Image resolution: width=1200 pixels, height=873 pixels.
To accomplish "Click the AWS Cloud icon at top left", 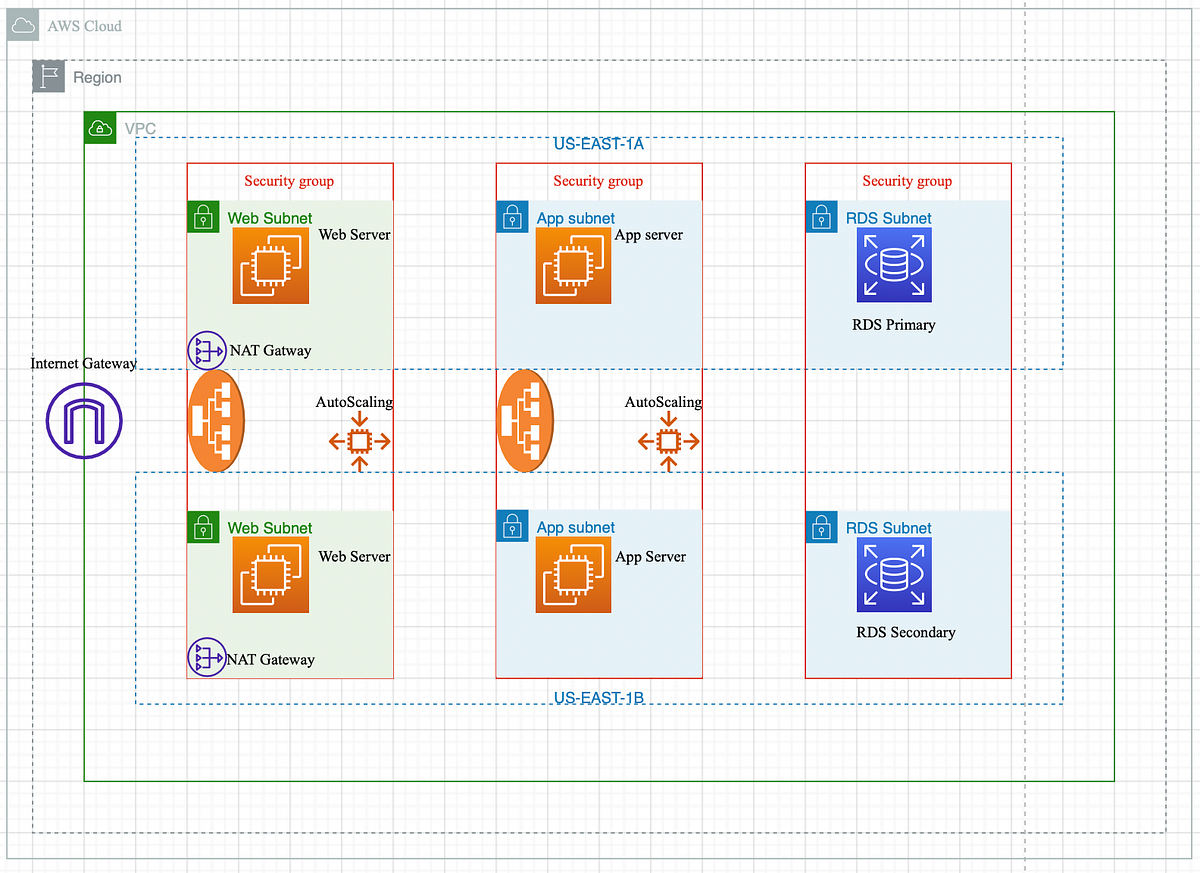I will pos(22,25).
